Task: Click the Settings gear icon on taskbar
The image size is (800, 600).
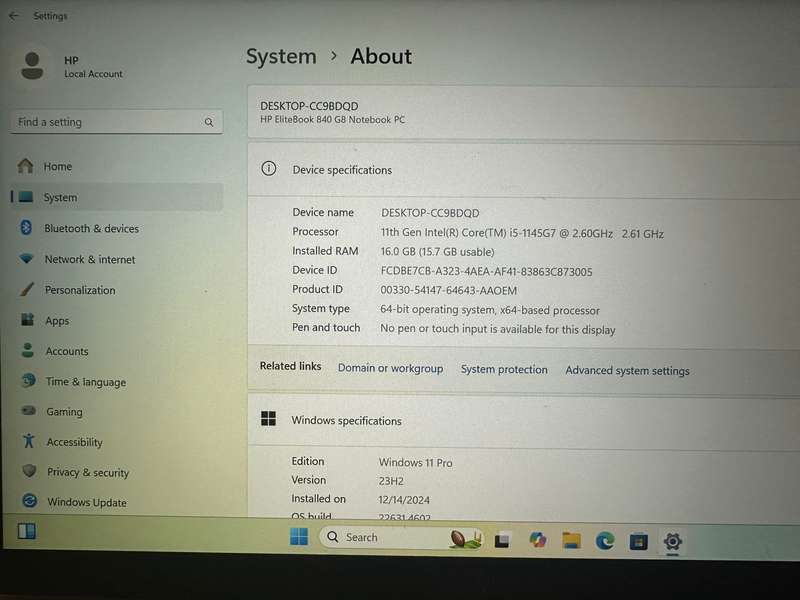Action: click(x=672, y=541)
